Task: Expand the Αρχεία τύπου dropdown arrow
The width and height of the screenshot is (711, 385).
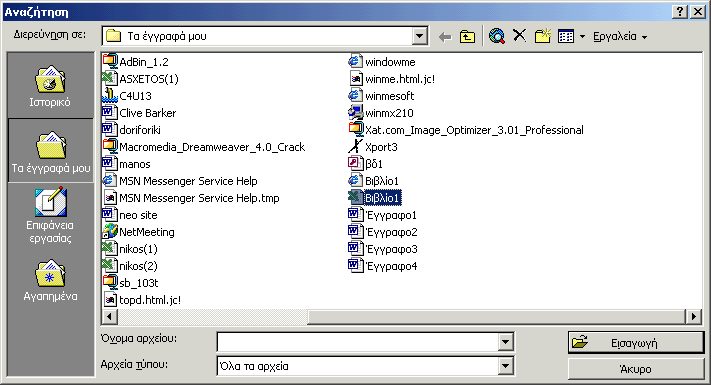Action: coord(505,366)
